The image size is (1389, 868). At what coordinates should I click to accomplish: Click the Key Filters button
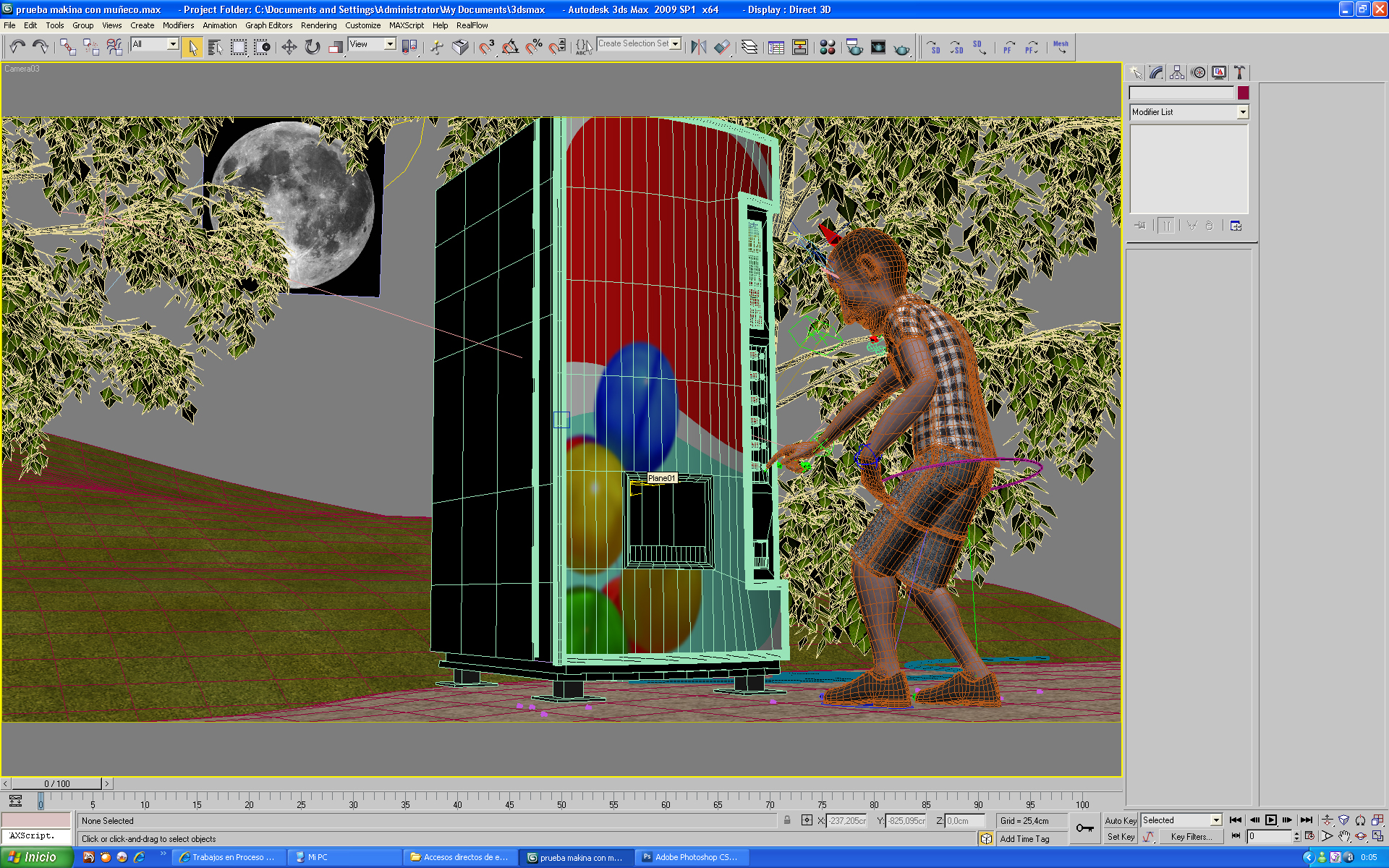1191,837
